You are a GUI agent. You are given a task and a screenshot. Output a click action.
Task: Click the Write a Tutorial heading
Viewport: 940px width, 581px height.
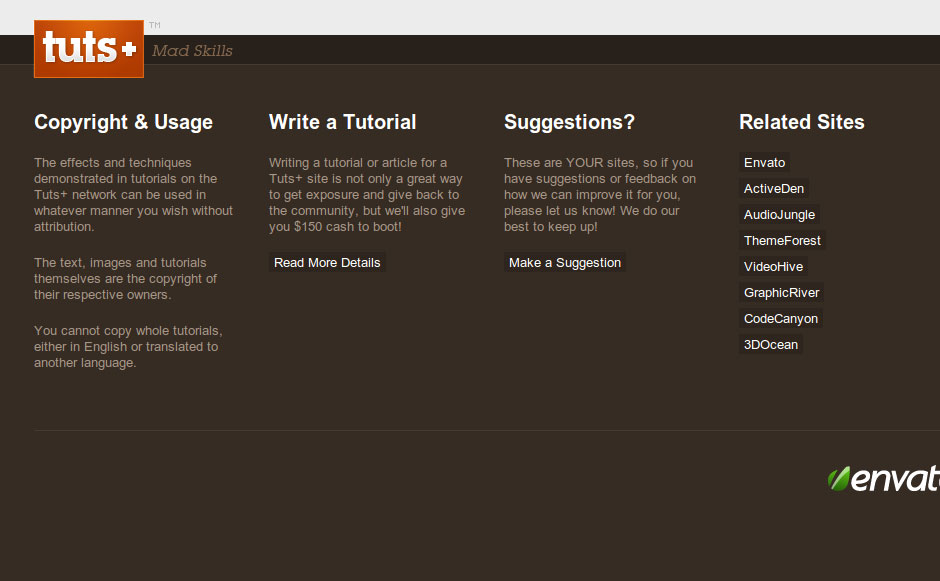point(342,122)
